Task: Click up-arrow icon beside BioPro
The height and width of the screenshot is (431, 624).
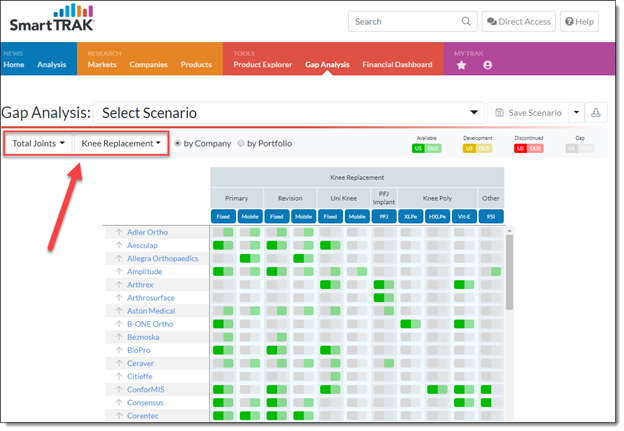Action: point(119,350)
